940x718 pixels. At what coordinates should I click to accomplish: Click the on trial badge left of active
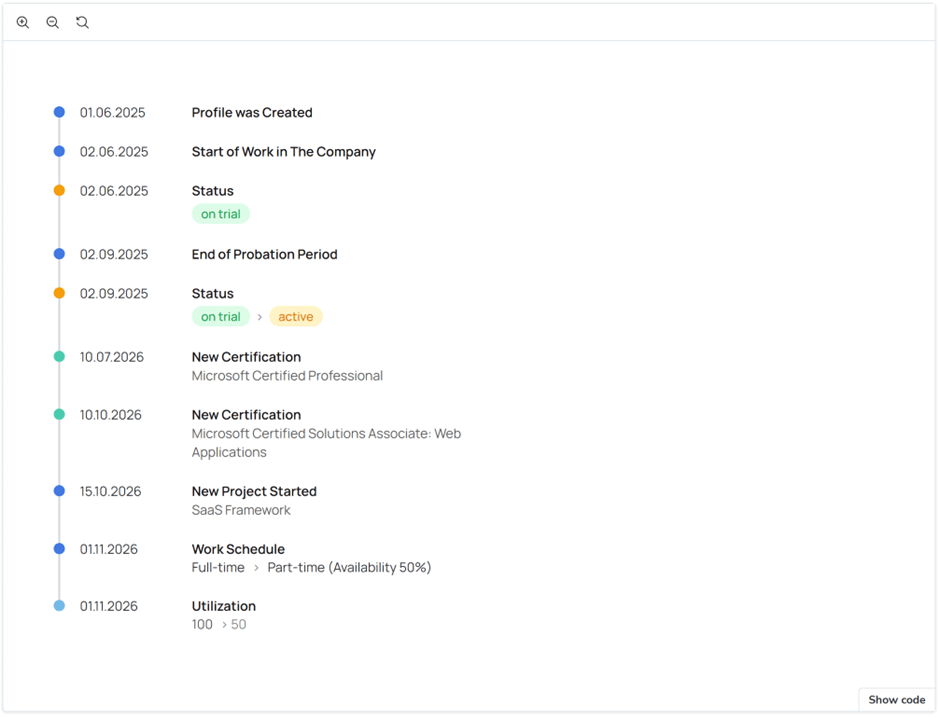tap(220, 317)
